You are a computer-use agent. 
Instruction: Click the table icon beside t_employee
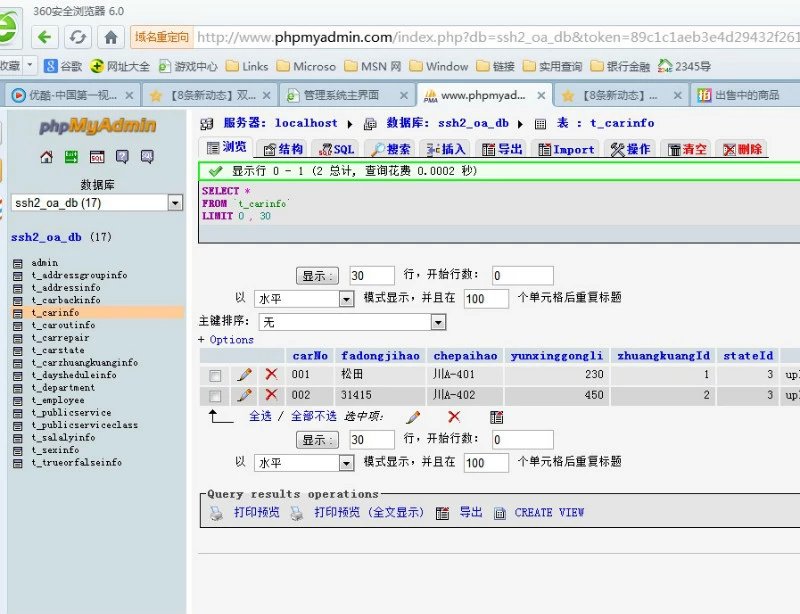pyautogui.click(x=18, y=401)
